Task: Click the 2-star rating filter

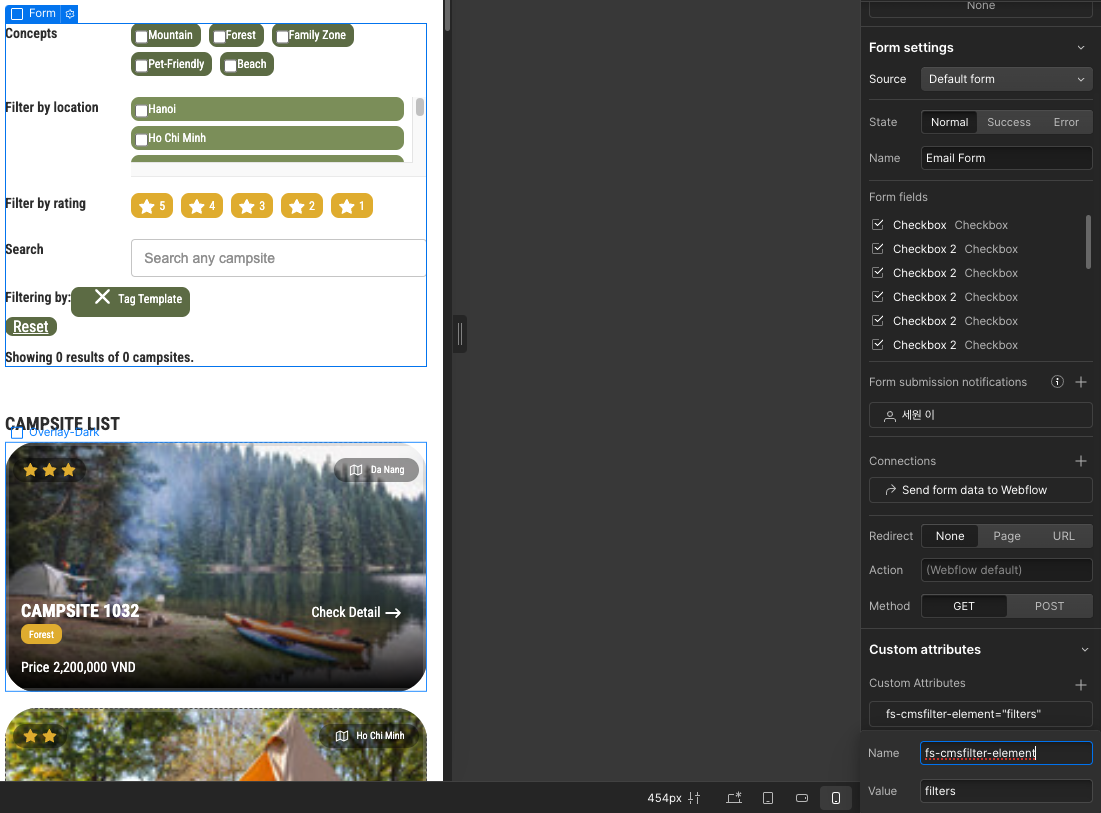Action: 302,206
